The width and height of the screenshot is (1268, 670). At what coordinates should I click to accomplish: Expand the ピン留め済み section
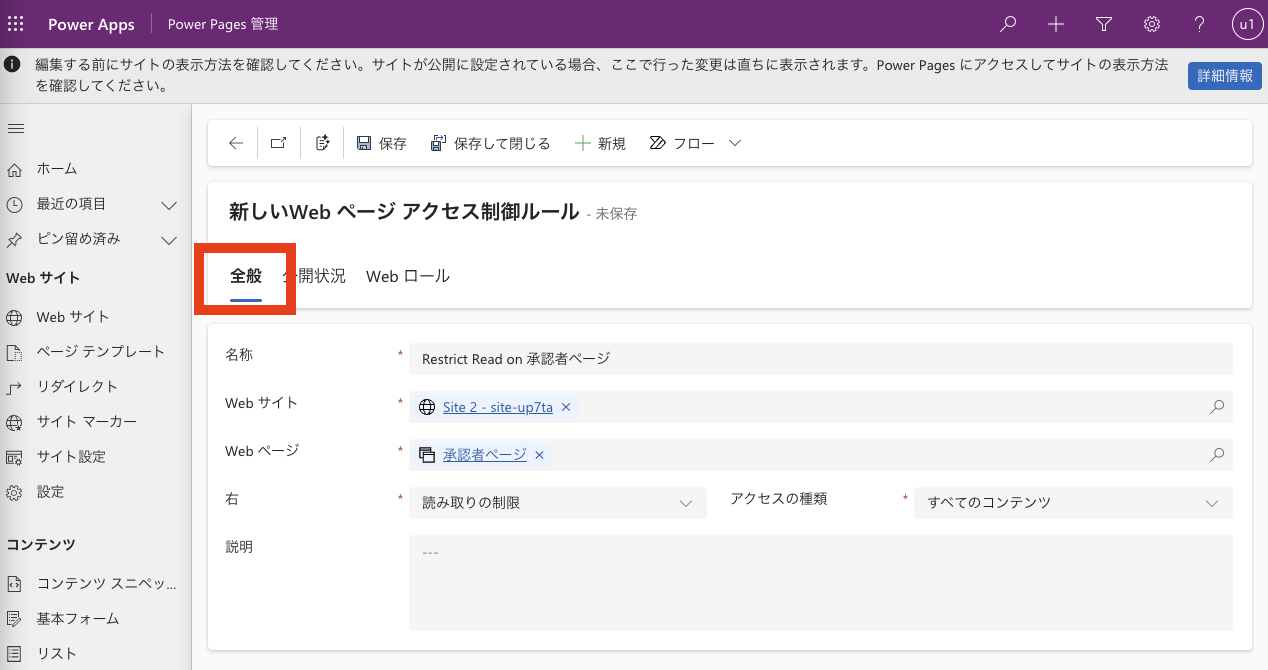pyautogui.click(x=169, y=239)
